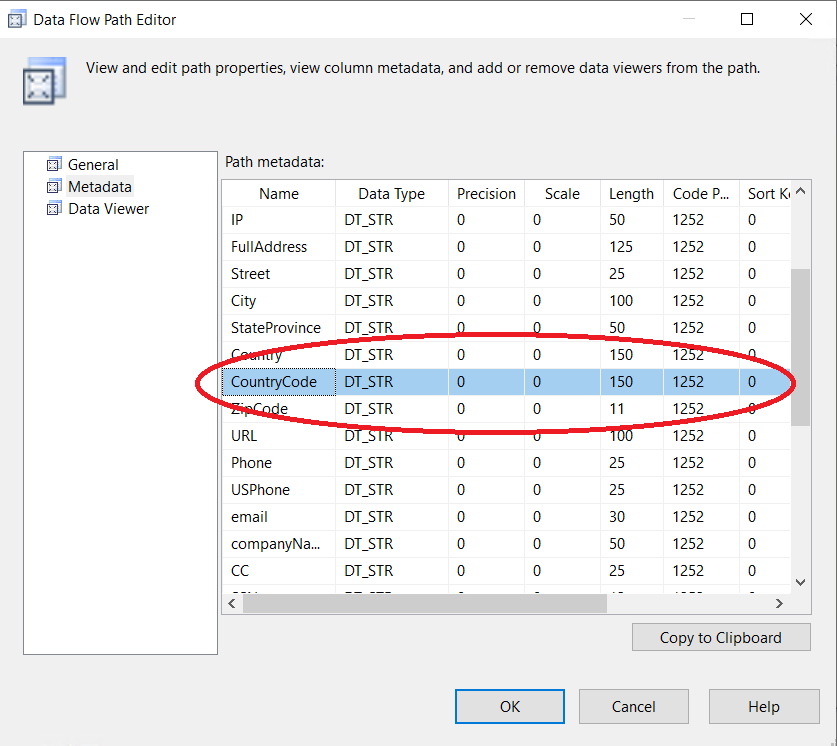Screen dimensions: 837x746
Task: Open the Data Viewer page
Action: click(108, 209)
